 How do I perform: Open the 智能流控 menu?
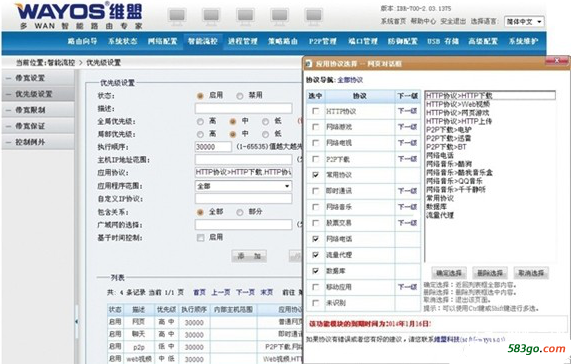click(202, 41)
